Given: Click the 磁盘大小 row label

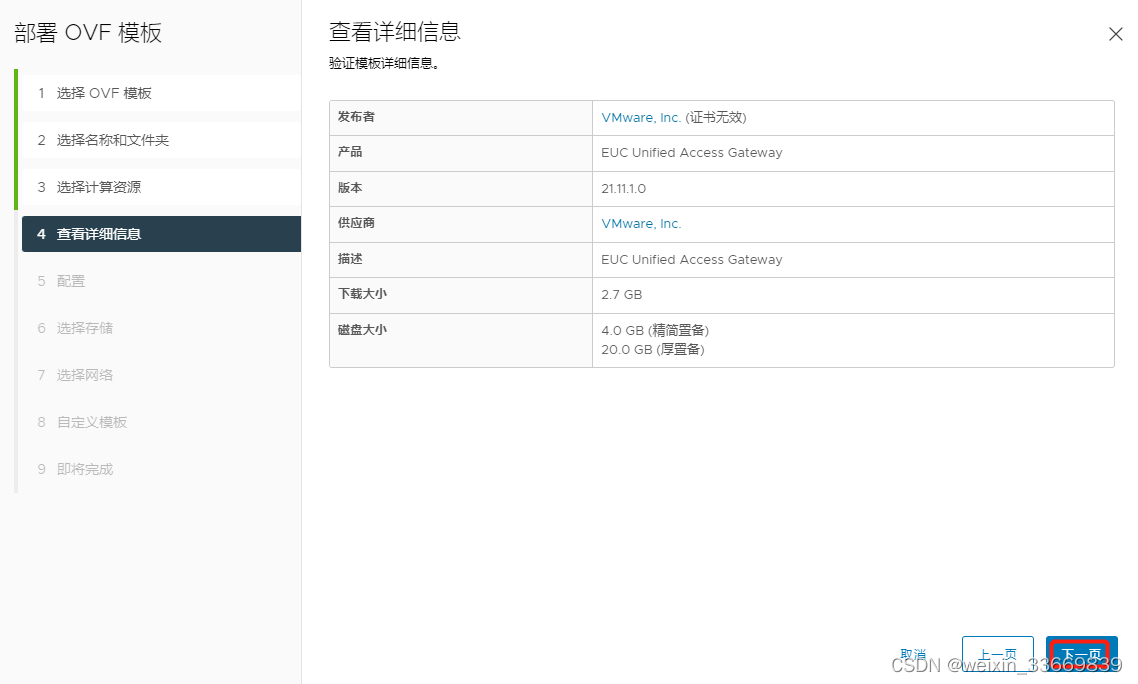Looking at the screenshot, I should pos(362,330).
